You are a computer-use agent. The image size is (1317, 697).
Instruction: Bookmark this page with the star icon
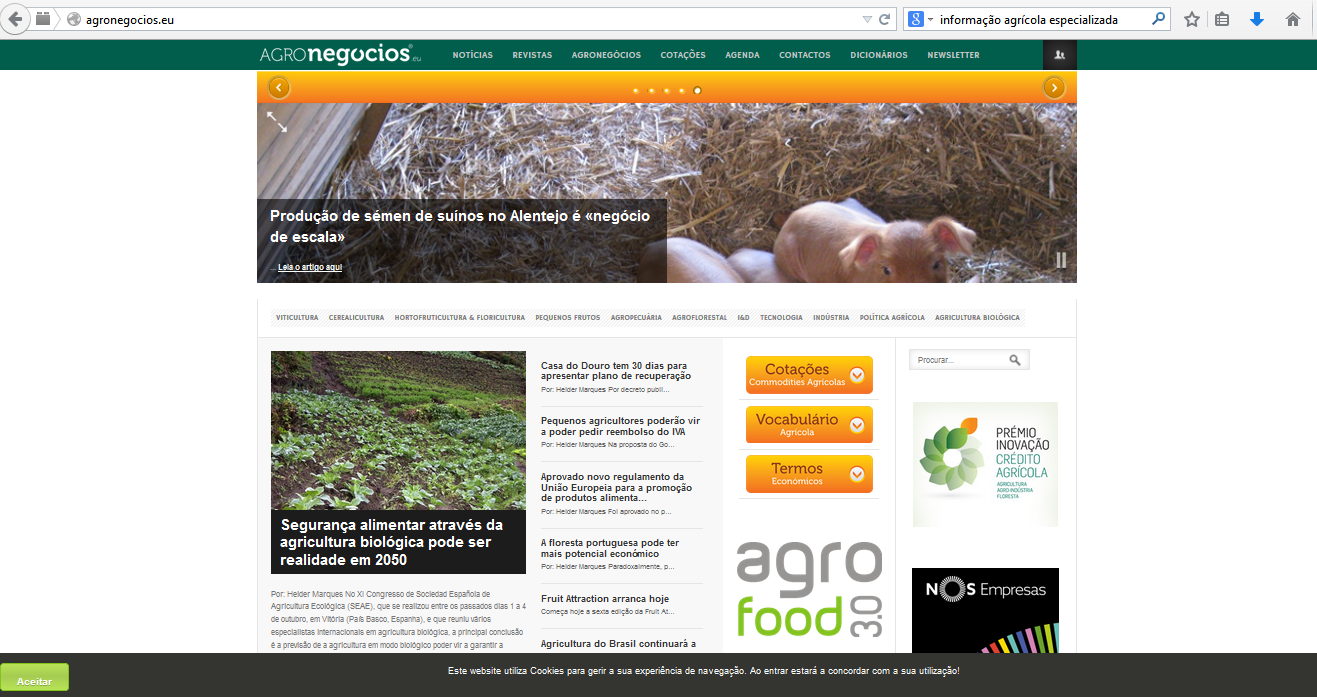(x=1192, y=19)
